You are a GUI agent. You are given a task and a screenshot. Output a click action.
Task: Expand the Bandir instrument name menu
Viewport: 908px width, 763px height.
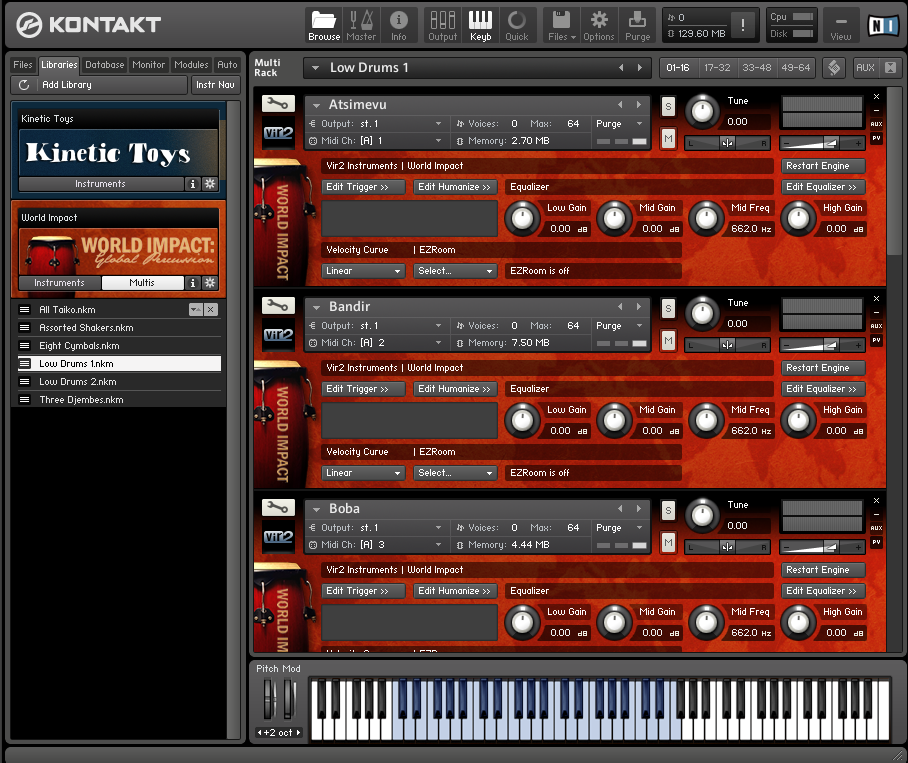(316, 307)
